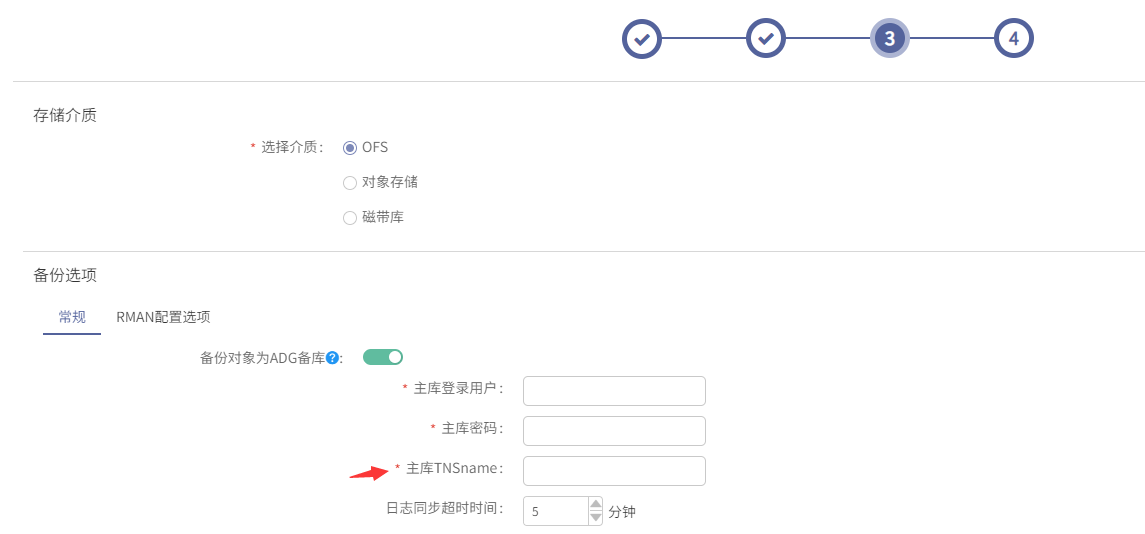Select the 对象存储 radio option
The height and width of the screenshot is (534, 1145).
click(x=350, y=183)
